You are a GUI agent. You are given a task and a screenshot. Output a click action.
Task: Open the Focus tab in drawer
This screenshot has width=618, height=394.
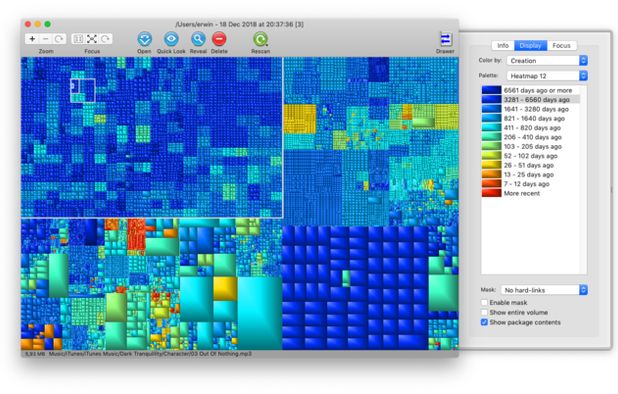pyautogui.click(x=562, y=45)
